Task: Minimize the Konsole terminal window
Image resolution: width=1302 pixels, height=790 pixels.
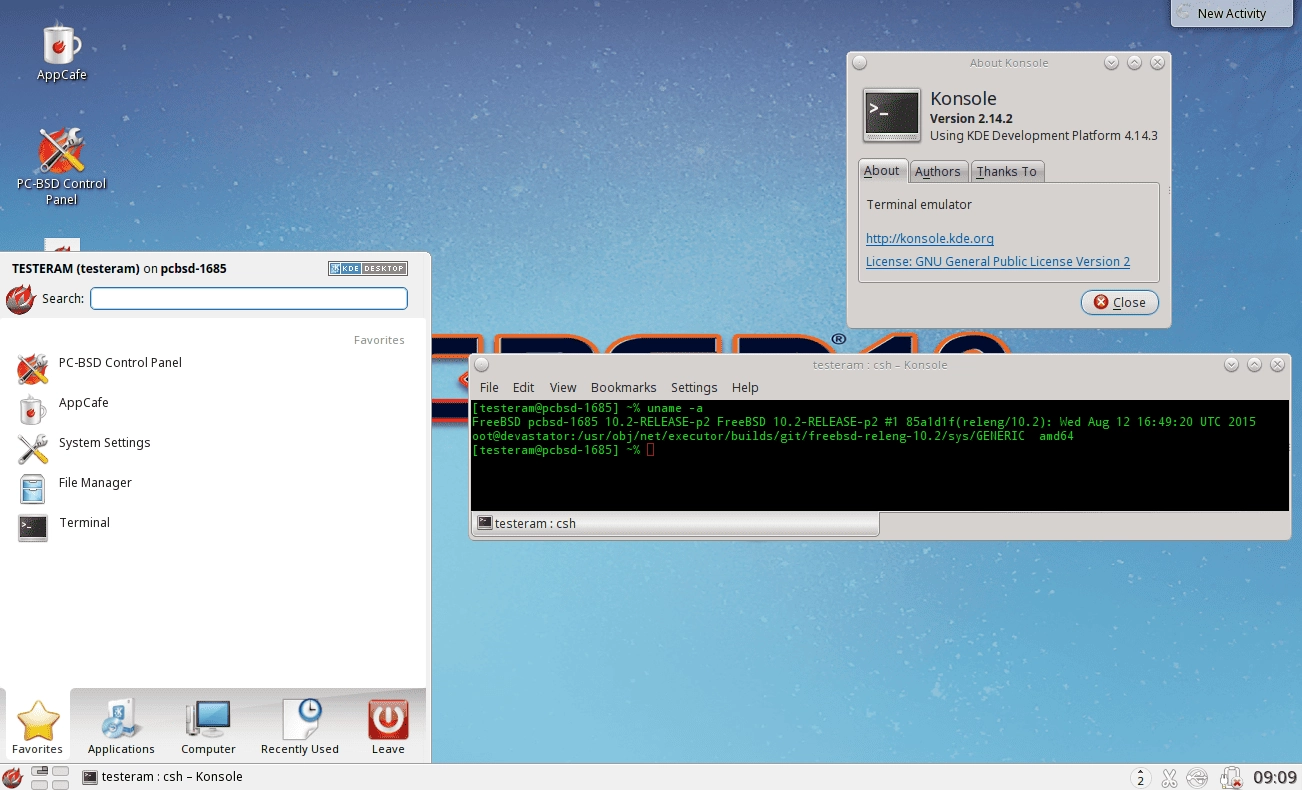Action: 1231,365
